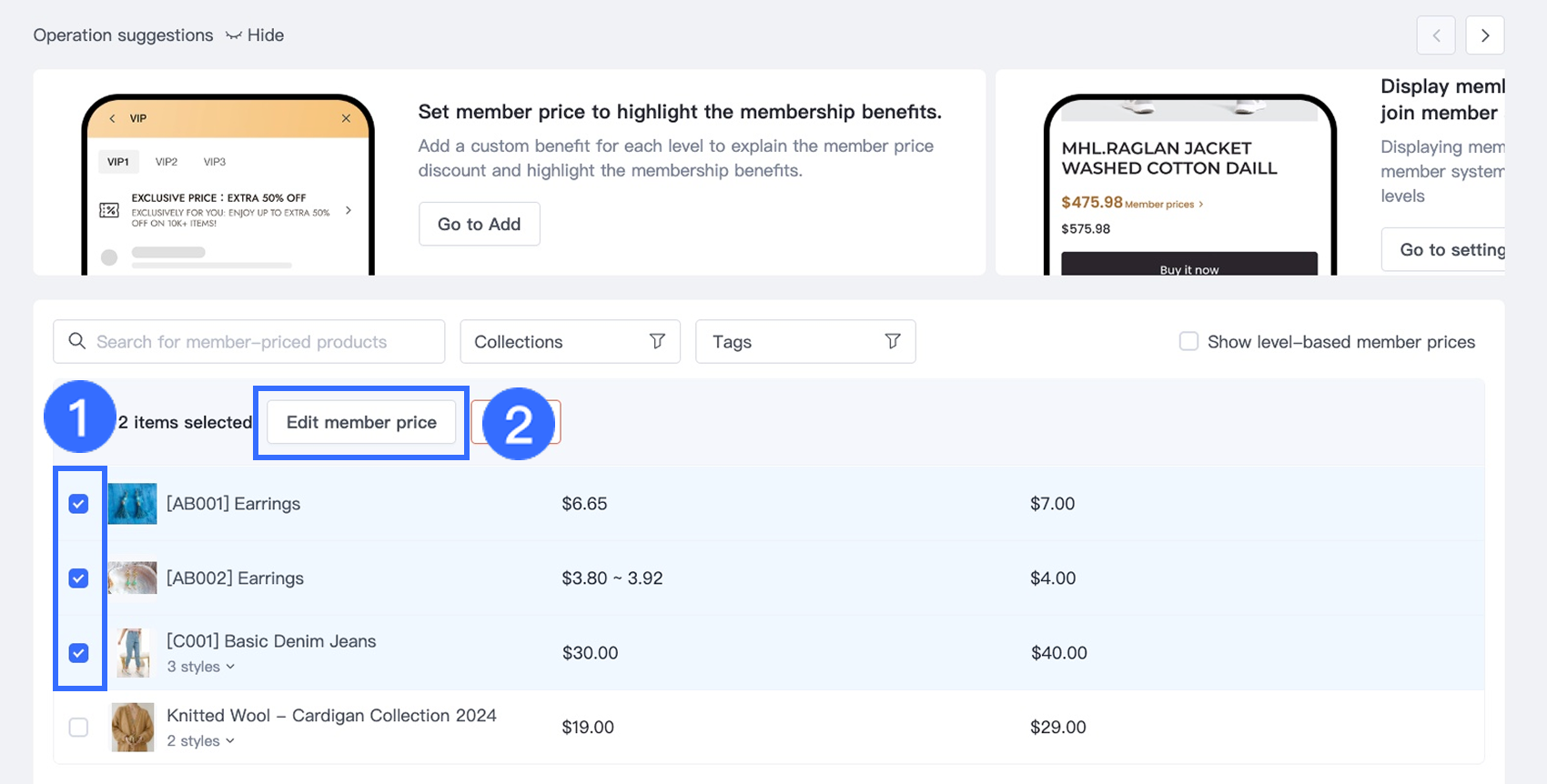Click the Edit member price button

click(x=361, y=422)
